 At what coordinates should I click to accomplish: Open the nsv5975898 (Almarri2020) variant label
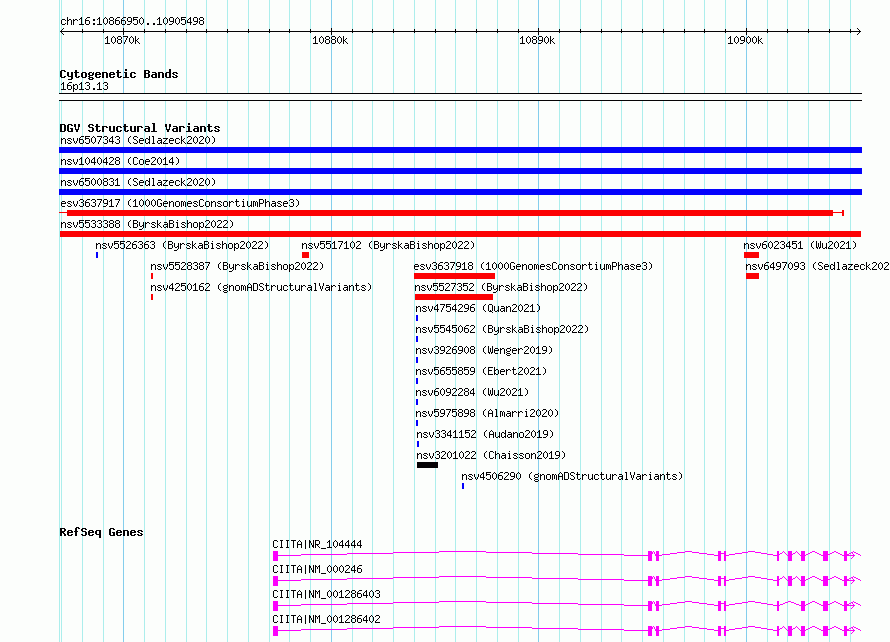[487, 413]
